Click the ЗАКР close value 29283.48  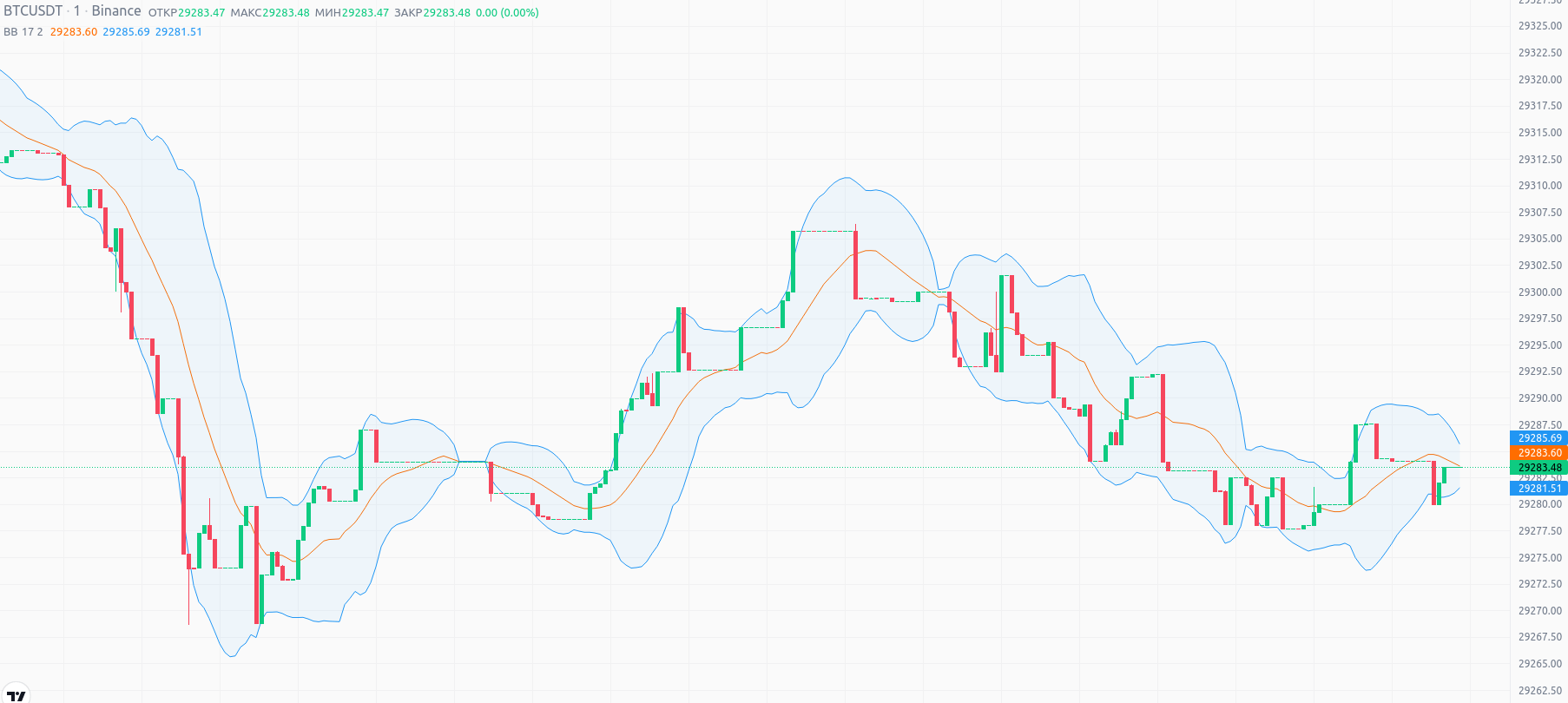click(446, 13)
